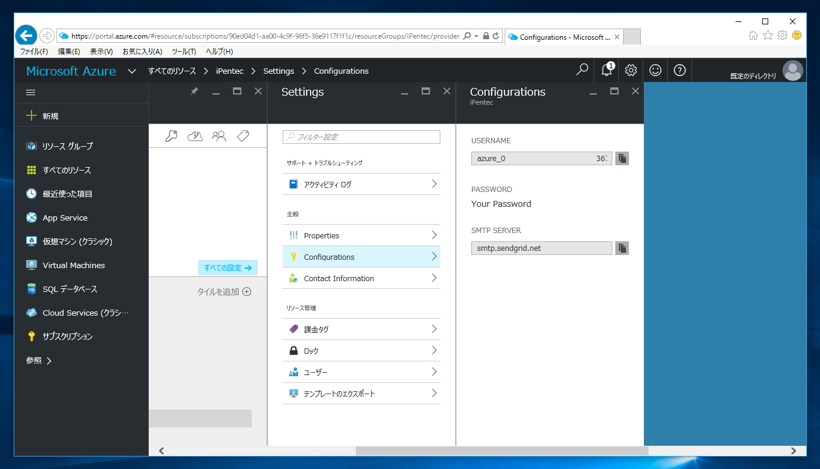Click the iPentec breadcrumb link
Screen dimensions: 820x469
pos(230,71)
